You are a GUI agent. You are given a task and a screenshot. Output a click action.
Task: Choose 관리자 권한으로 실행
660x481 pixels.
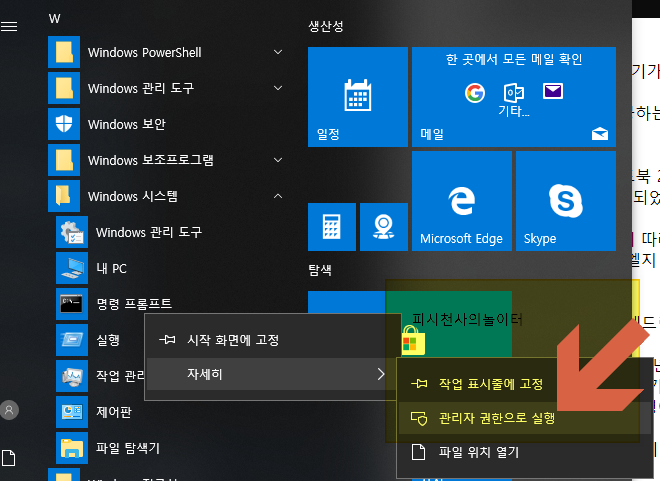point(524,418)
